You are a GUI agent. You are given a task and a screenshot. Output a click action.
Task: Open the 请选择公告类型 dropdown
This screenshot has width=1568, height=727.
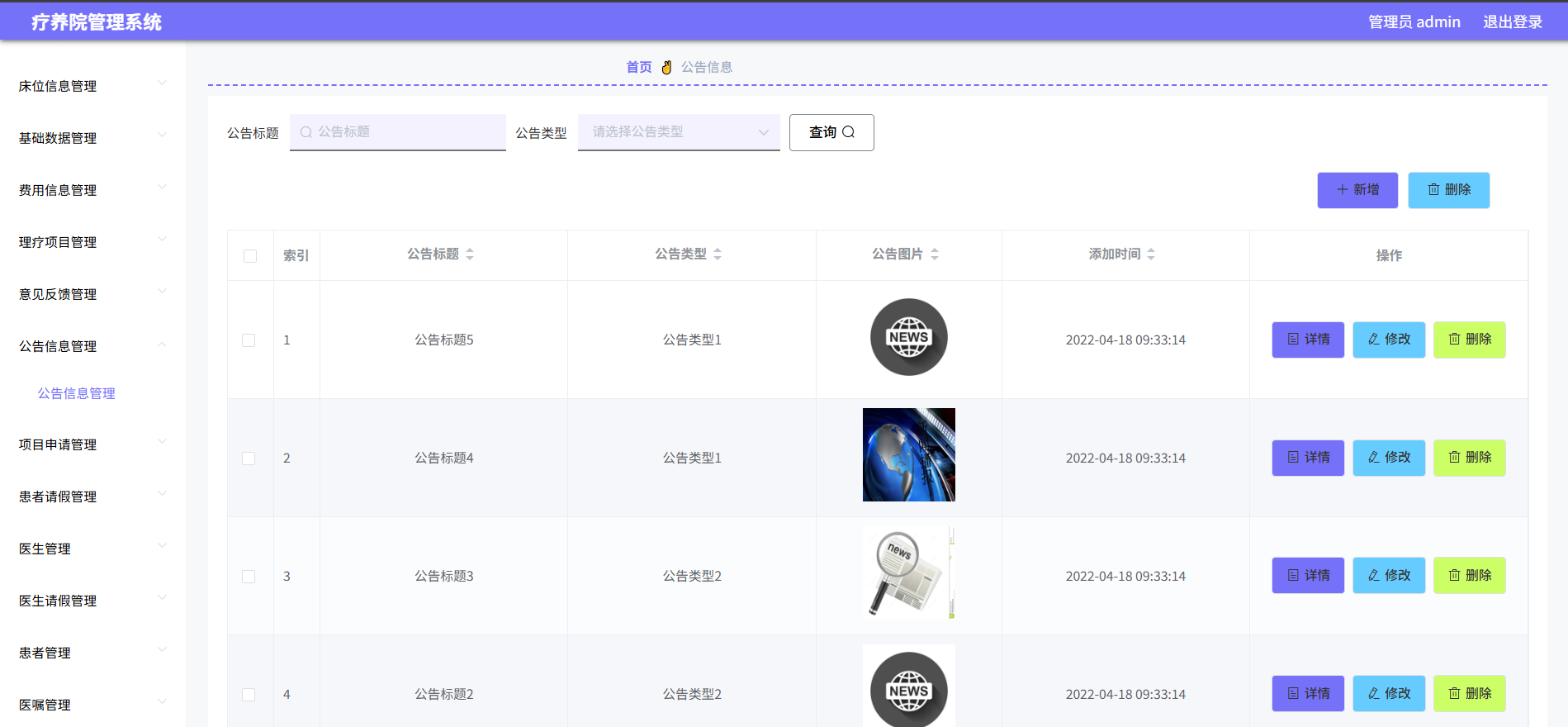(x=679, y=132)
